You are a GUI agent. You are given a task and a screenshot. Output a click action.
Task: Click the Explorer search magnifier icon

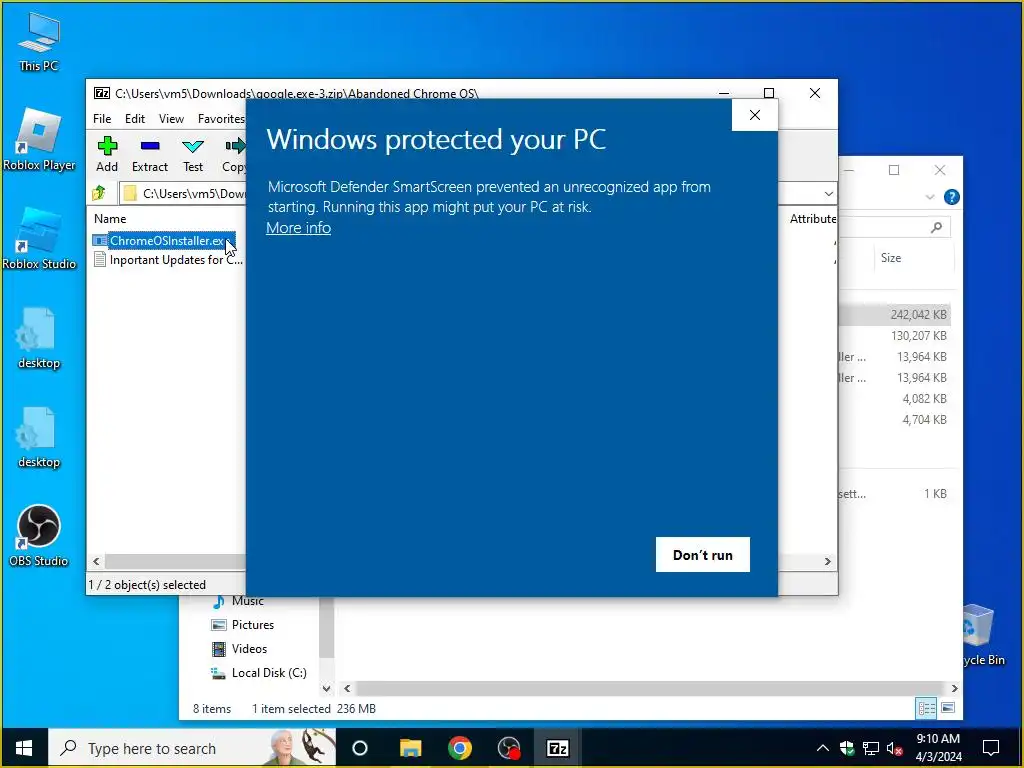[x=936, y=227]
